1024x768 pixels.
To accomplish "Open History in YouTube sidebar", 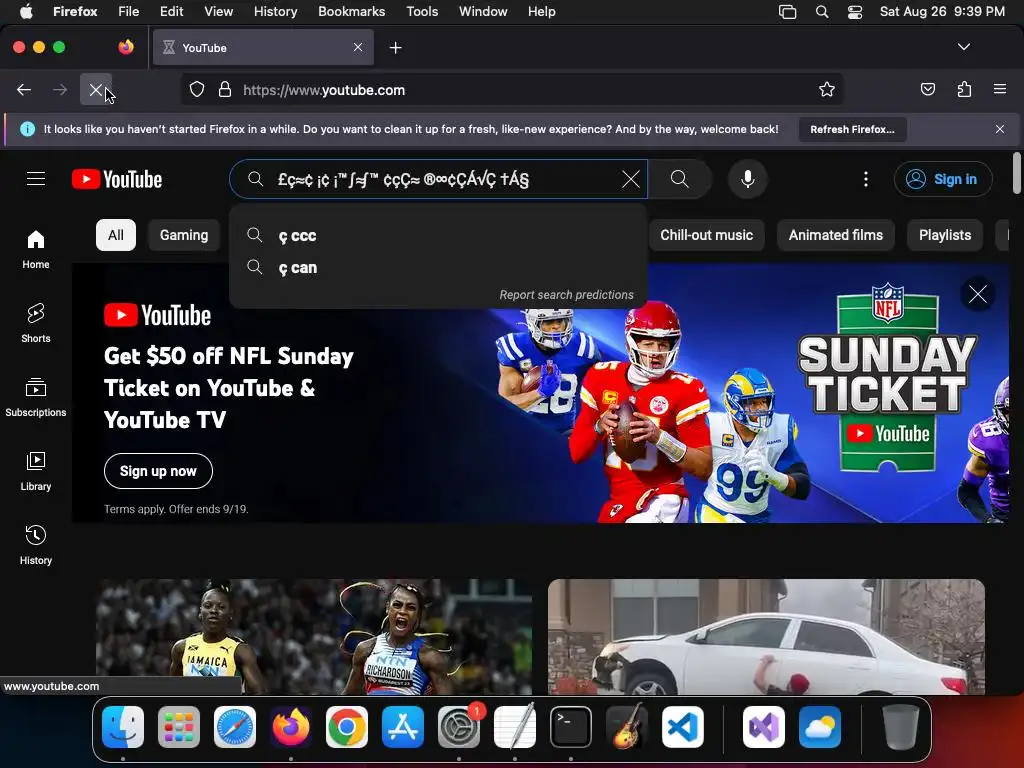I will pos(36,545).
